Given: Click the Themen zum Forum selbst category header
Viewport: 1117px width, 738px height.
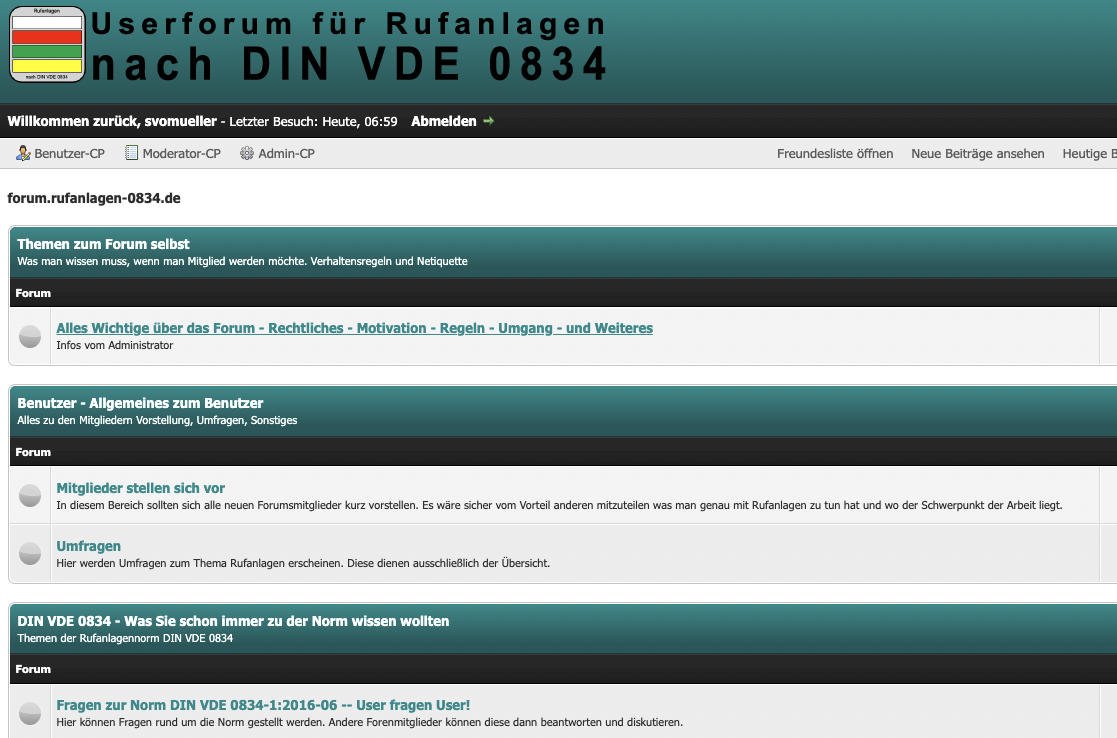Looking at the screenshot, I should coord(103,244).
